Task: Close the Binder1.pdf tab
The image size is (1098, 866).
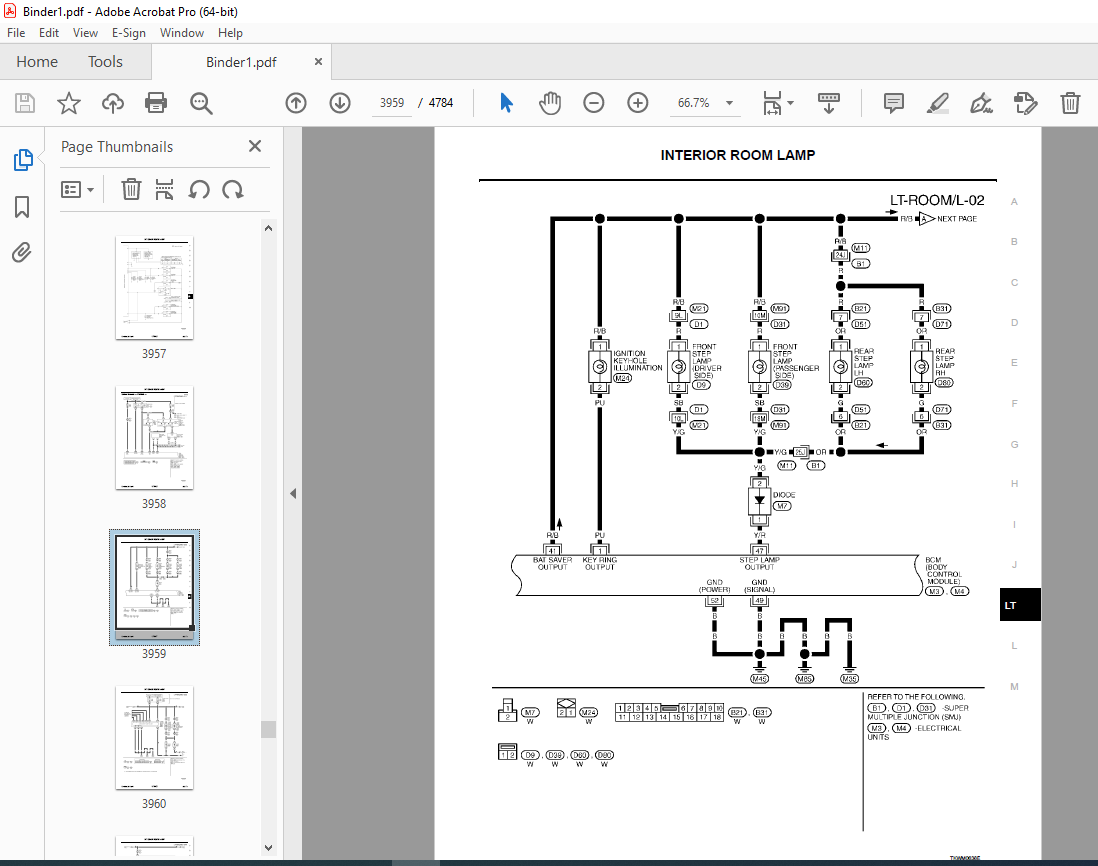Action: pos(318,62)
